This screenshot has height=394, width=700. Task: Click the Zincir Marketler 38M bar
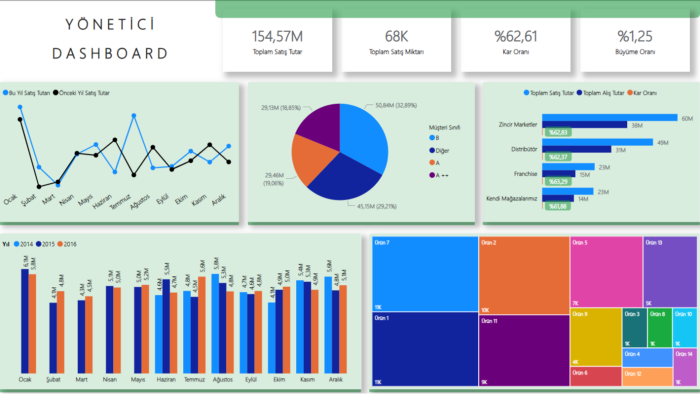(585, 125)
